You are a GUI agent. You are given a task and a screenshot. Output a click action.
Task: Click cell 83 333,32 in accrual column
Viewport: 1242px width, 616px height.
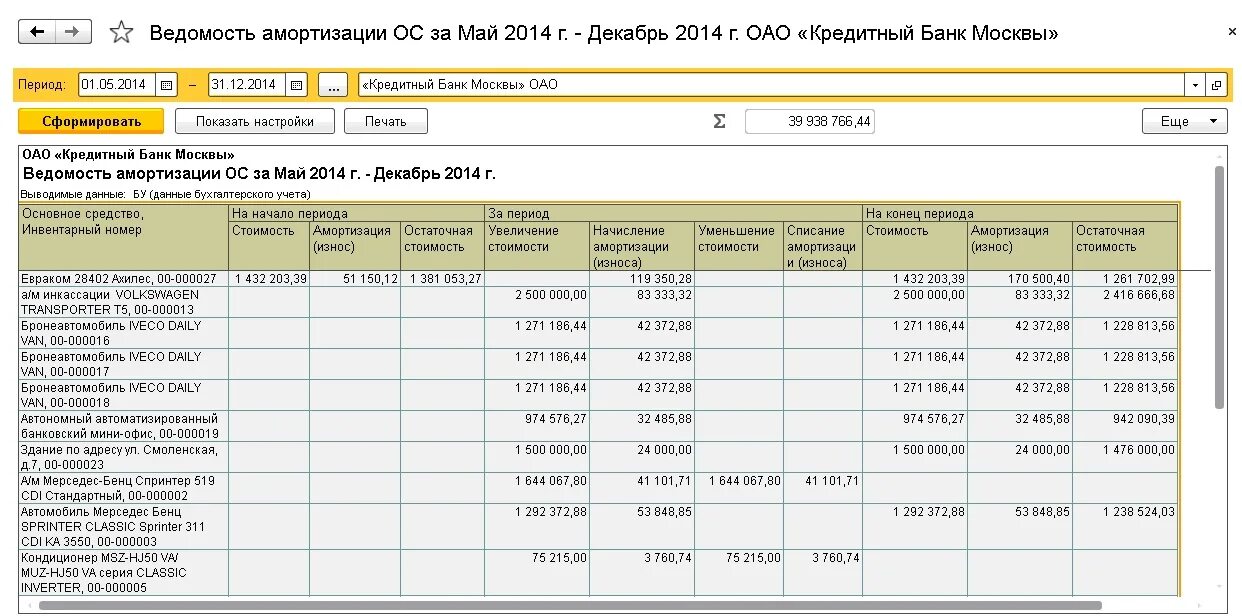pos(642,302)
